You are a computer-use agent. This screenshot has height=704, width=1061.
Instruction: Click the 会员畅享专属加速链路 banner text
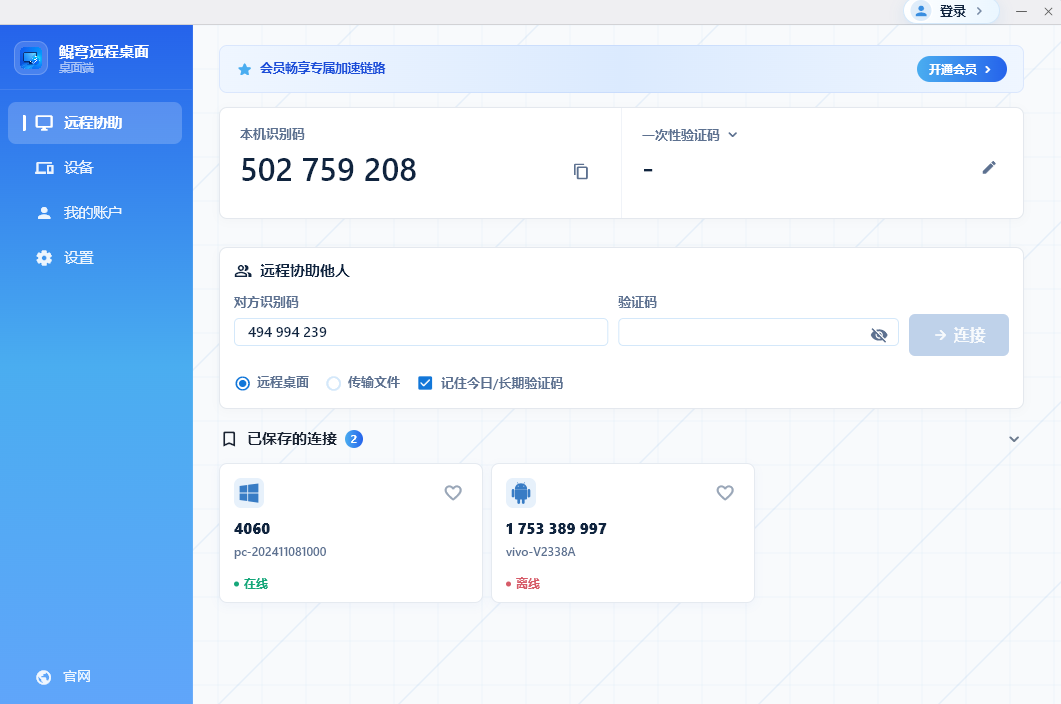coord(323,68)
